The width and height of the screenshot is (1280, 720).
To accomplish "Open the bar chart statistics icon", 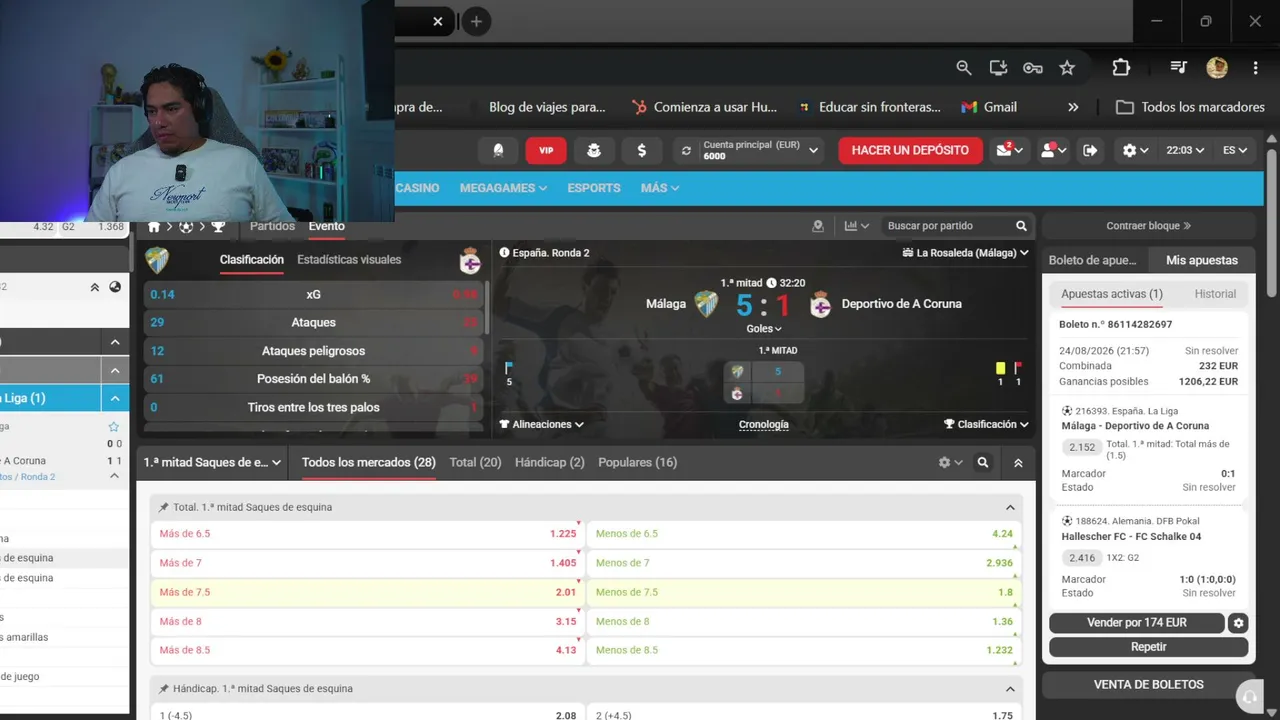I will point(856,226).
